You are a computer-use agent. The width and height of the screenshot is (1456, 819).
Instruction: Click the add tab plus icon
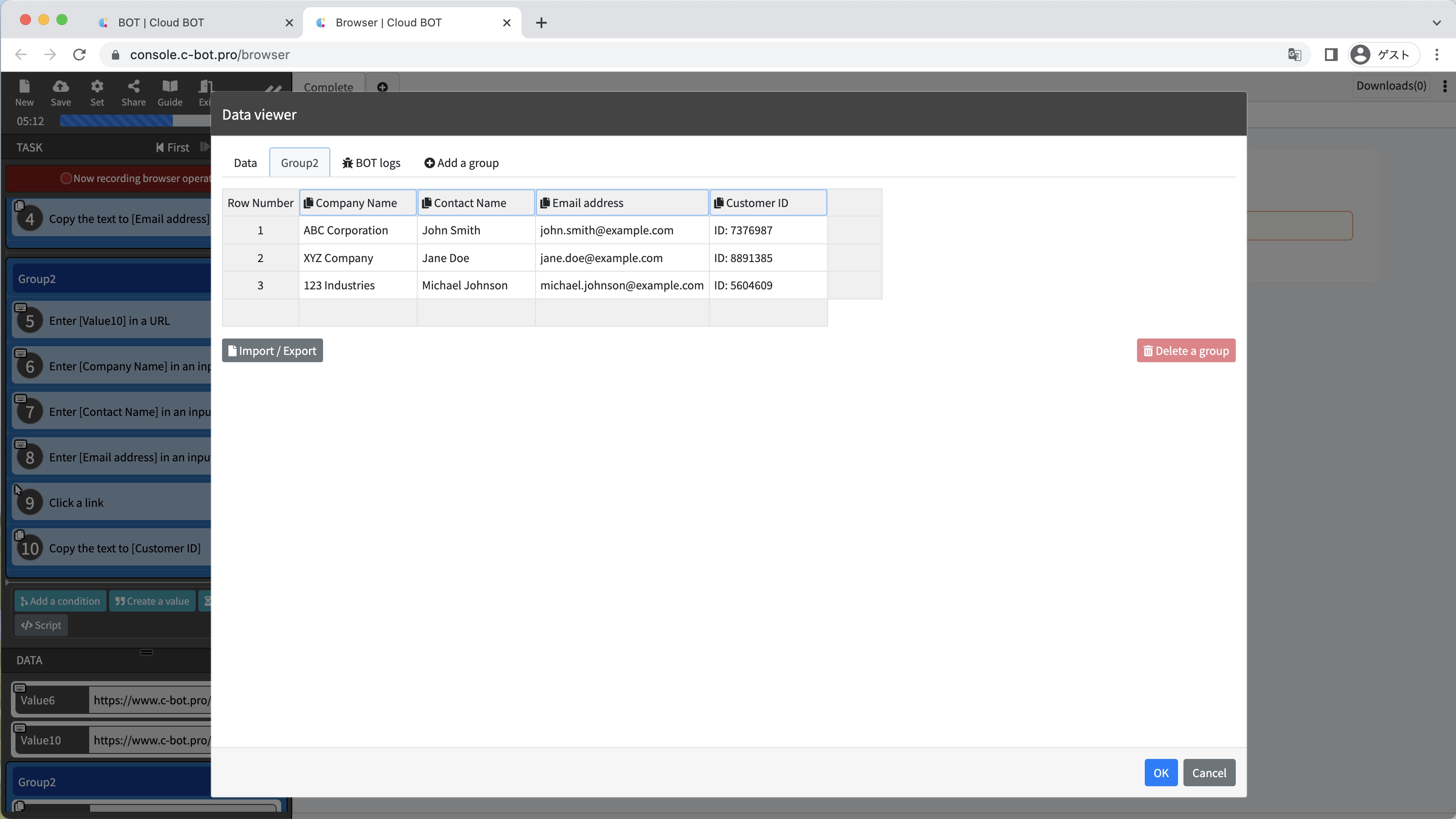pyautogui.click(x=383, y=87)
